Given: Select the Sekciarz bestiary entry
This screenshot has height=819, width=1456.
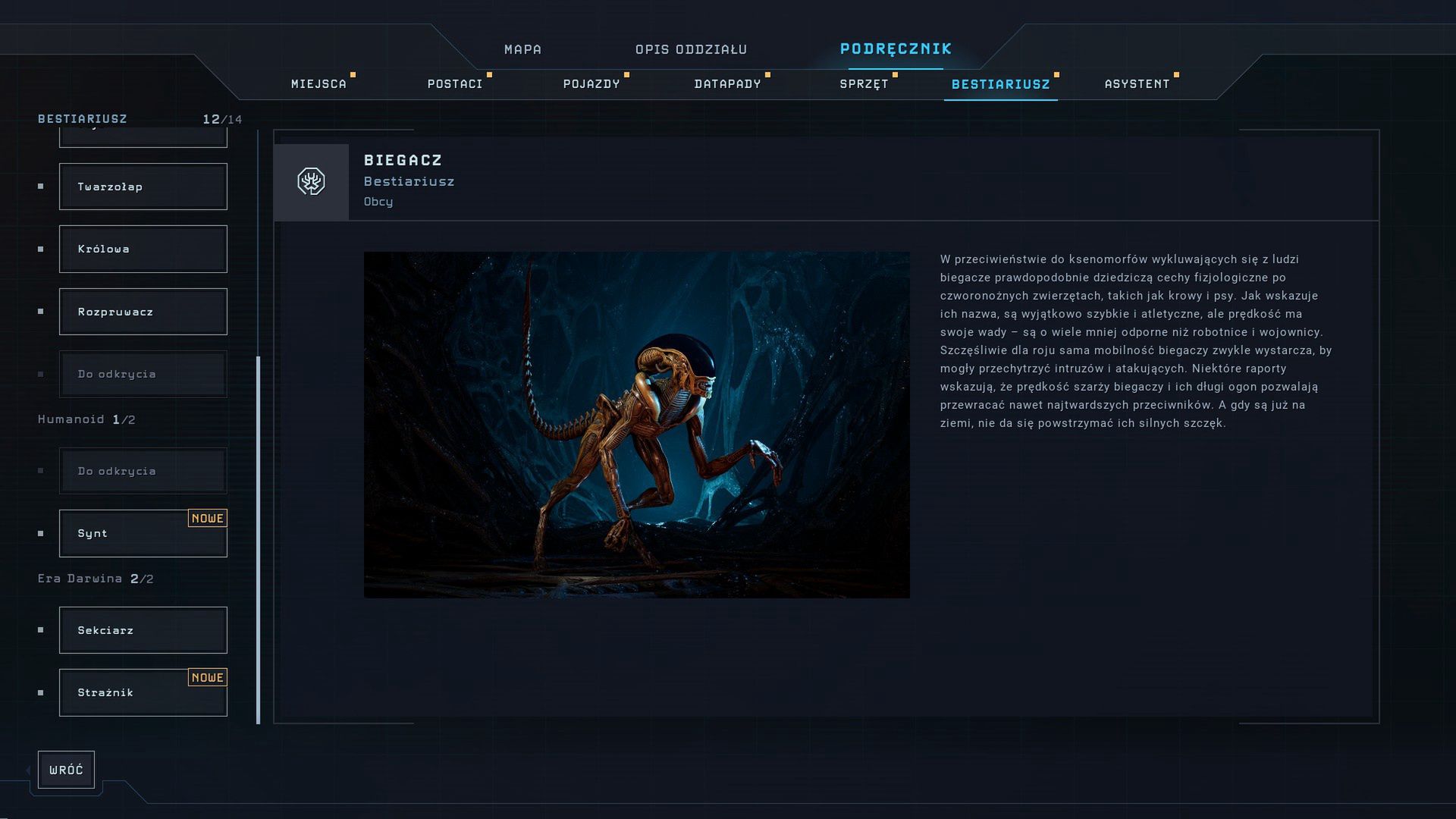Looking at the screenshot, I should point(143,630).
